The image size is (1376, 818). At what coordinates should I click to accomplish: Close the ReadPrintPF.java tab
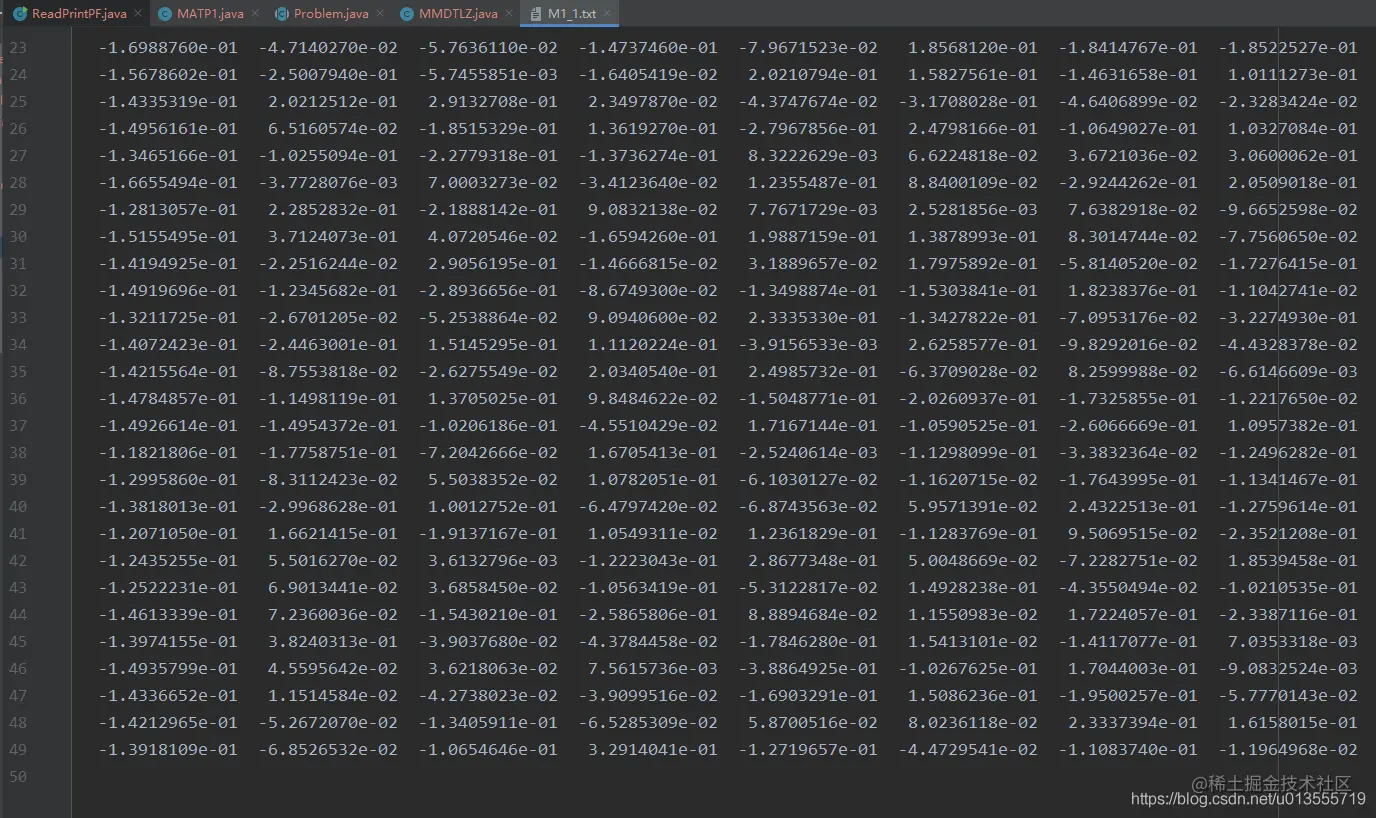137,14
